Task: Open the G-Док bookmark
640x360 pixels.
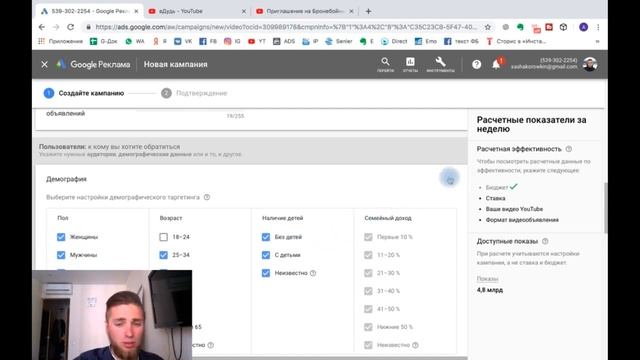Action: point(104,41)
